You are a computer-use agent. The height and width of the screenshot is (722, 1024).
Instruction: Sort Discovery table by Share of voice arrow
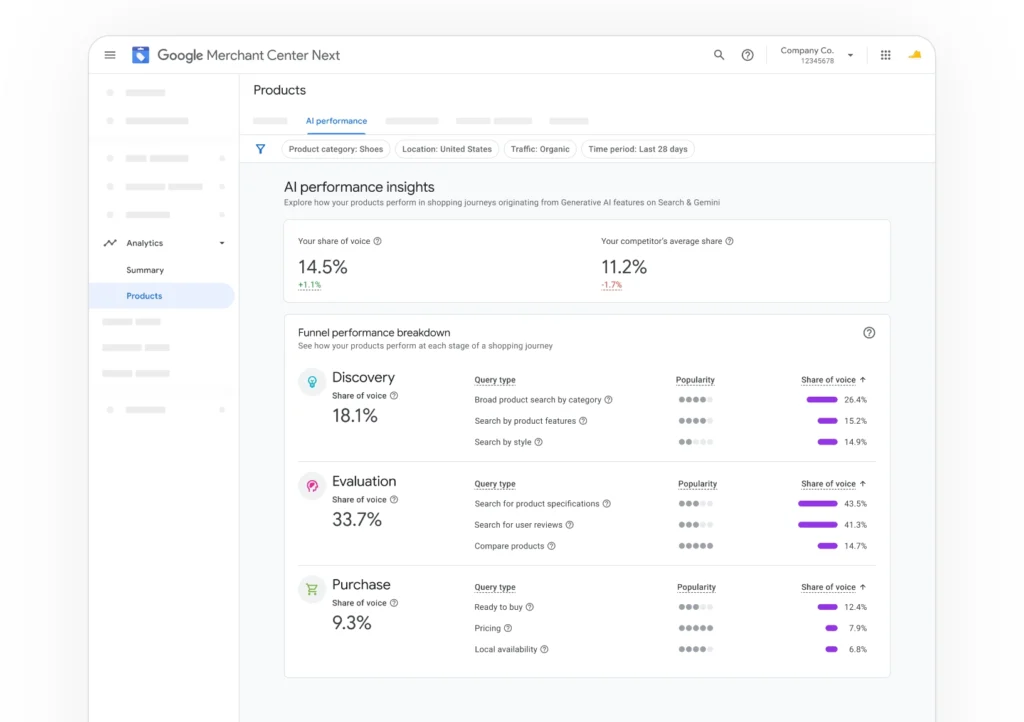863,379
